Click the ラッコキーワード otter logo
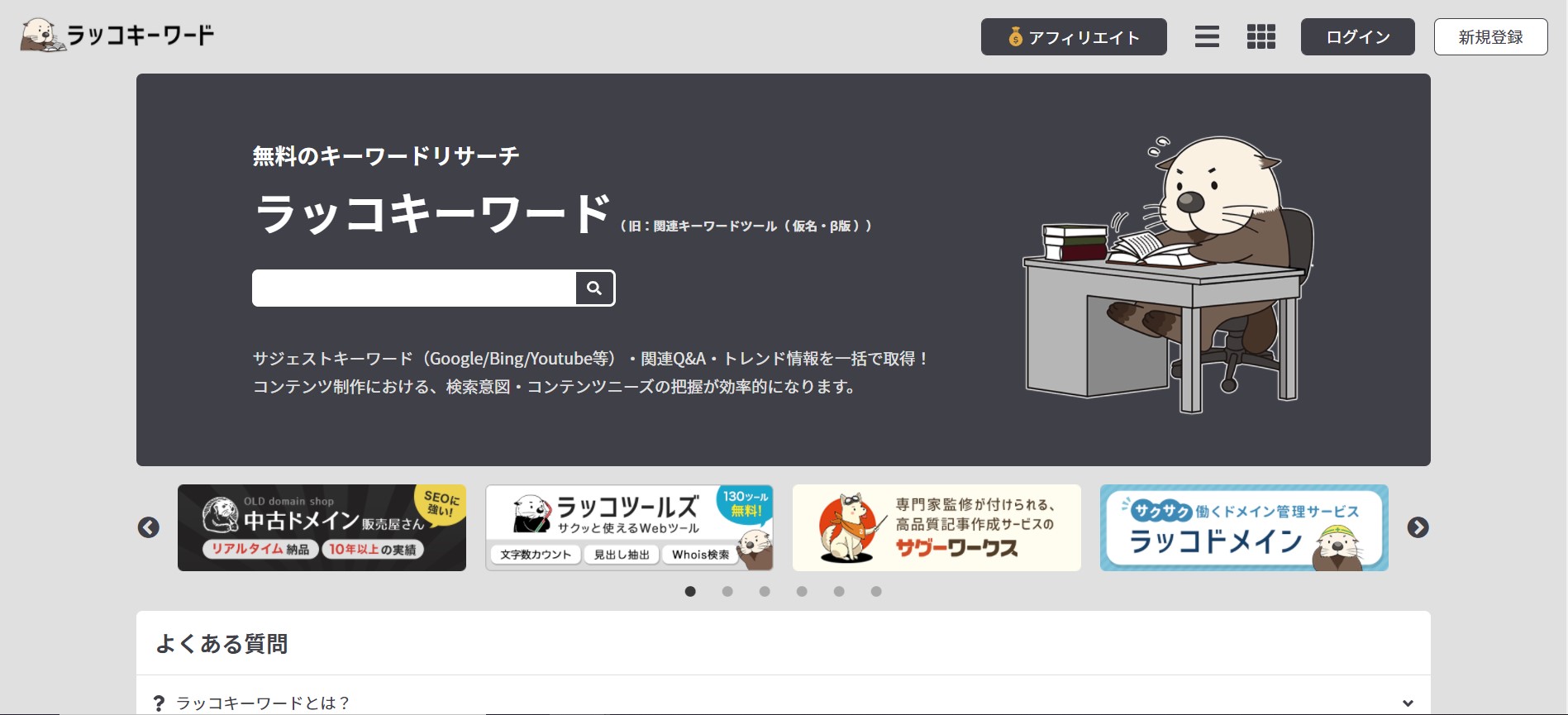 point(117,35)
